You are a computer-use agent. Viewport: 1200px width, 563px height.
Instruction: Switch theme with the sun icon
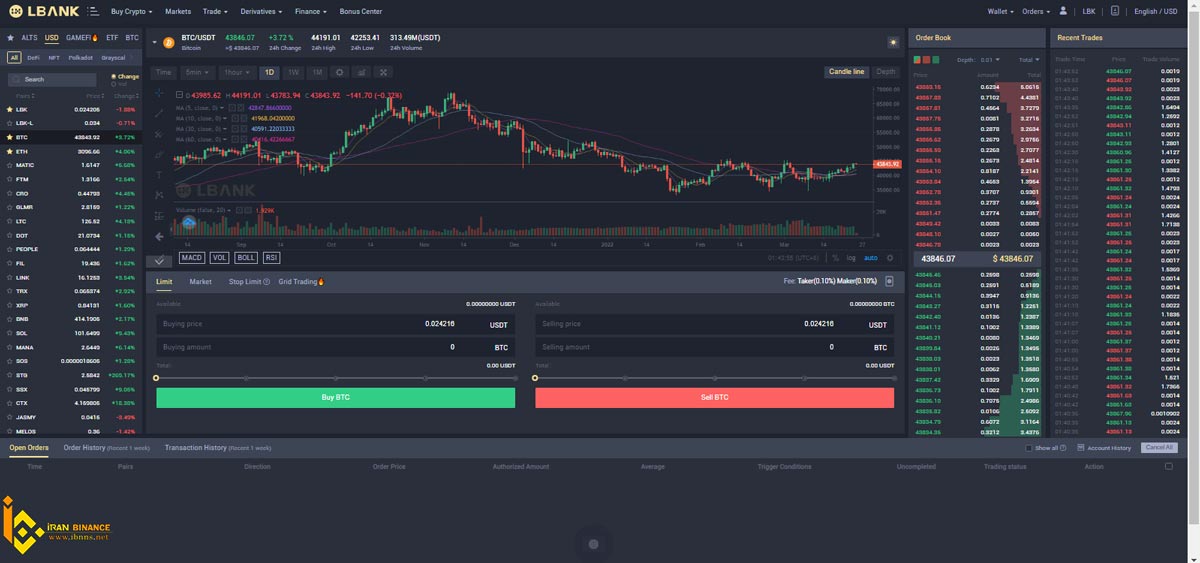pyautogui.click(x=893, y=42)
